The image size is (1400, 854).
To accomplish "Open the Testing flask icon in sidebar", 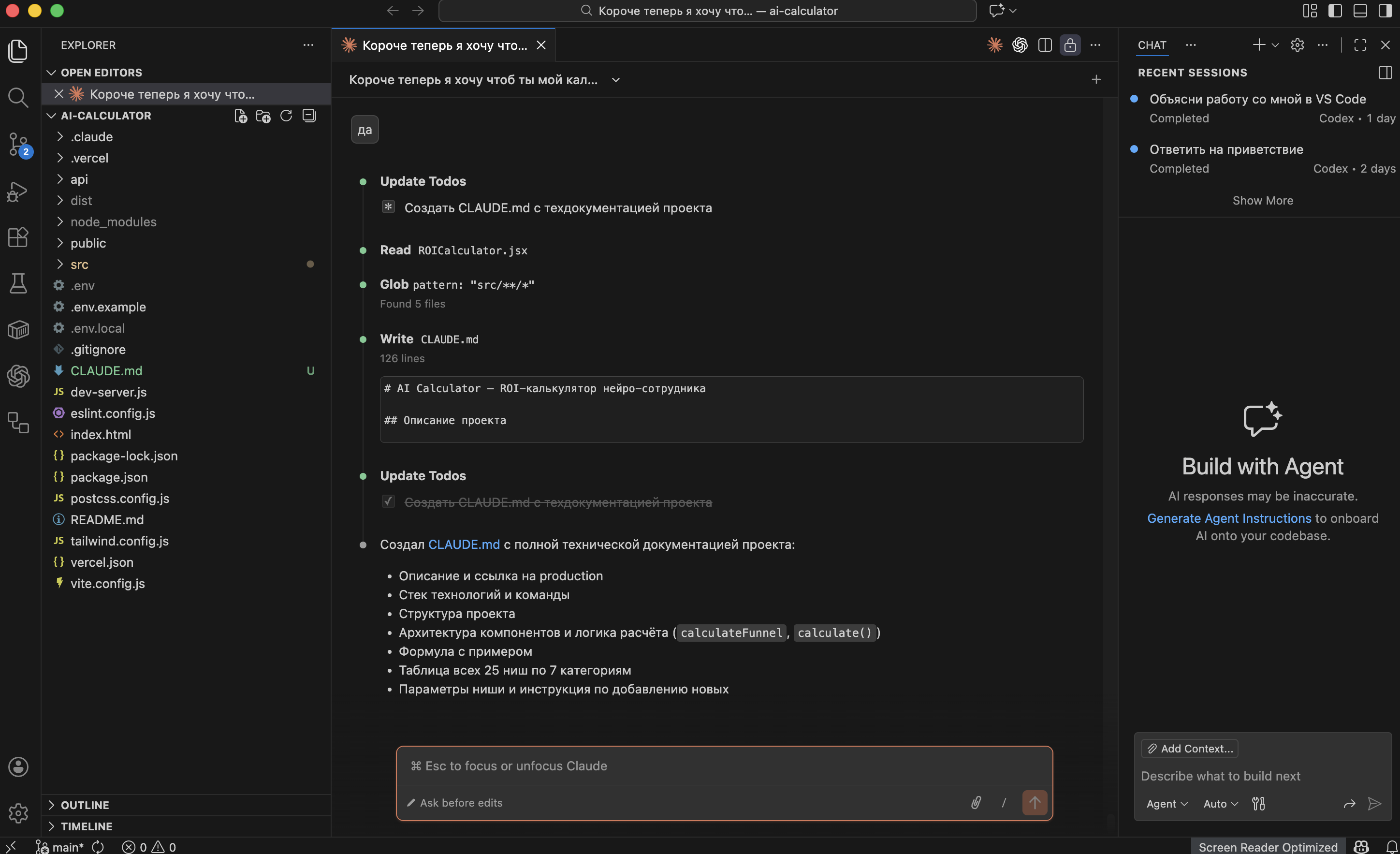I will click(x=18, y=283).
